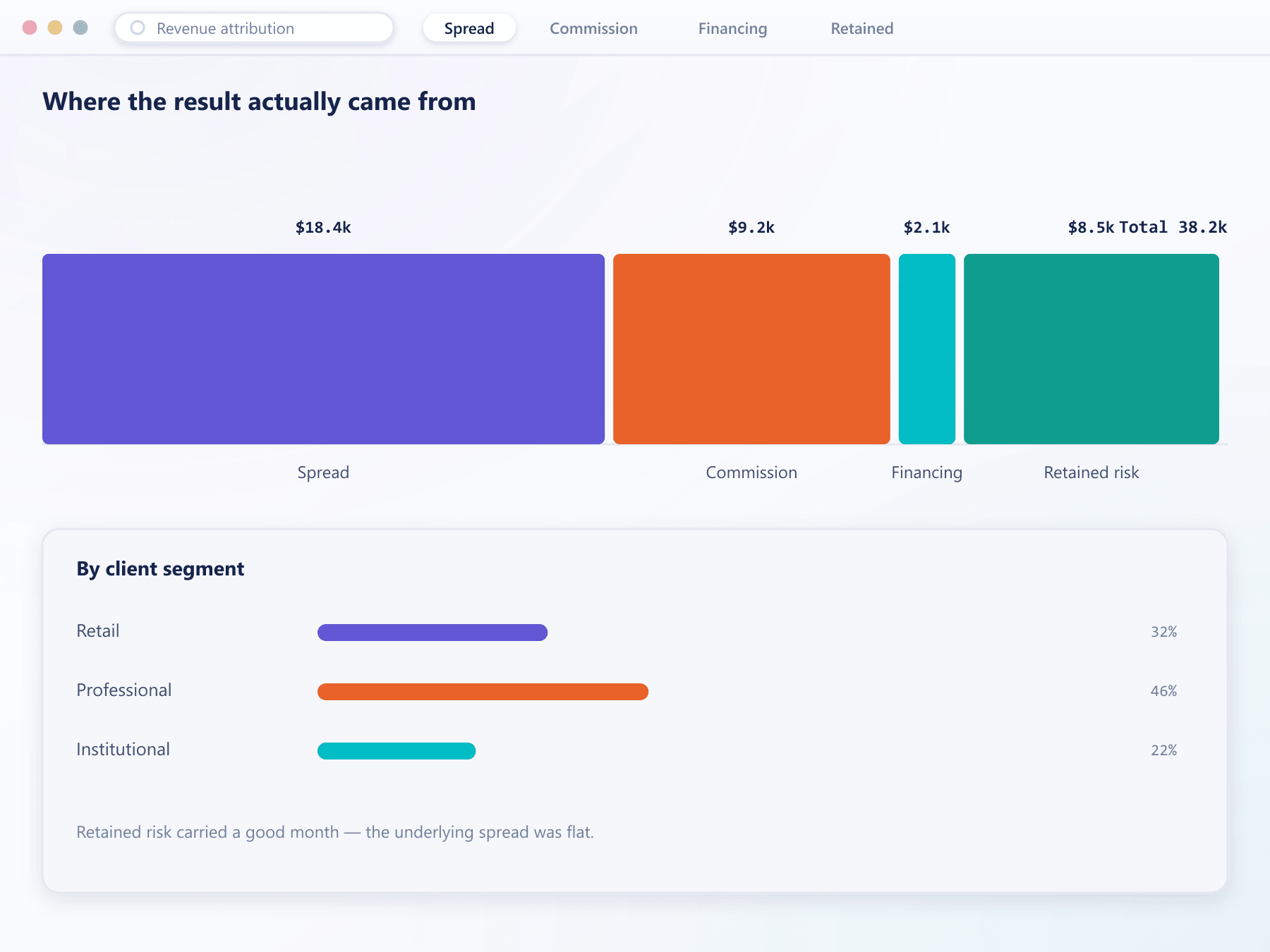The height and width of the screenshot is (952, 1270).
Task: Select the green Retained risk bar segment
Action: coord(1091,349)
